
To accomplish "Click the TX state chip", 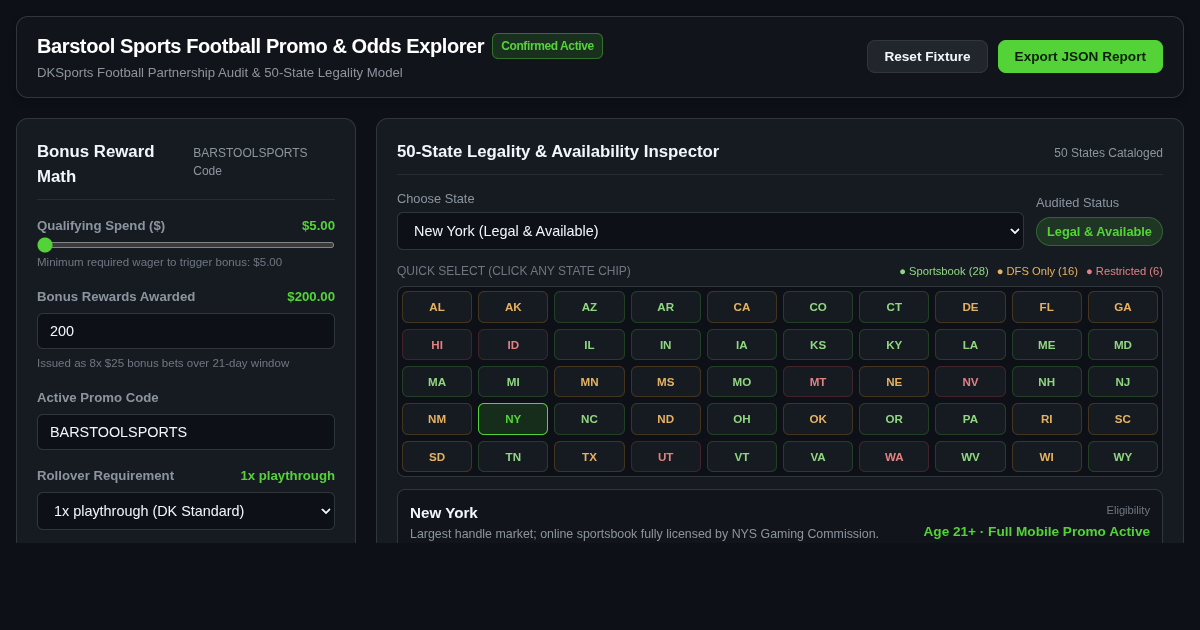I will (589, 457).
